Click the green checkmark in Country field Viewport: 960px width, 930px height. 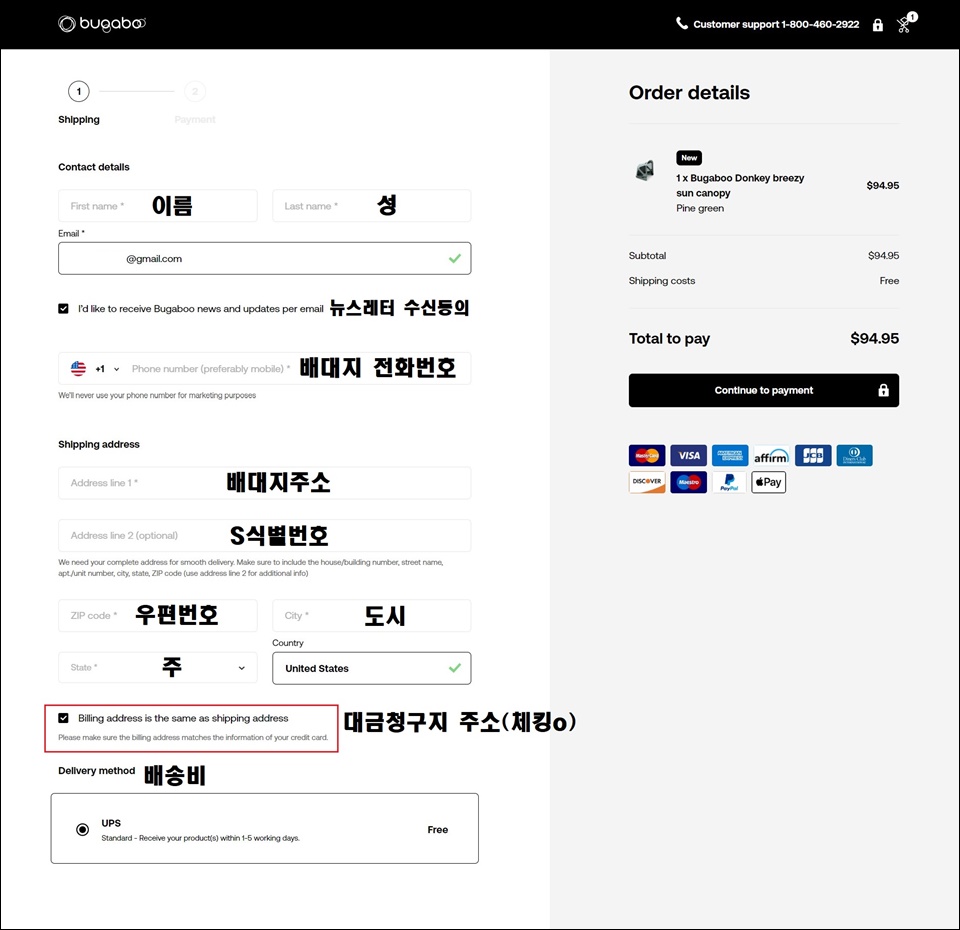tap(454, 668)
